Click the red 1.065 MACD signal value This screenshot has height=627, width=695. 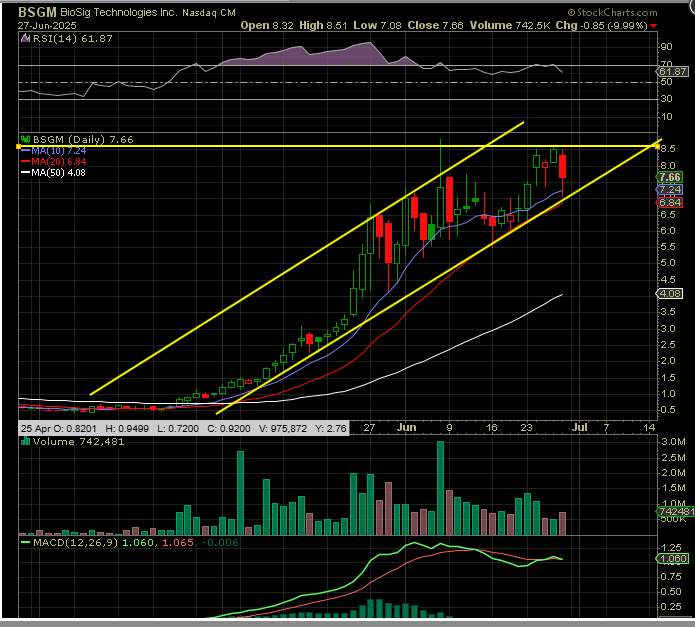click(x=178, y=542)
